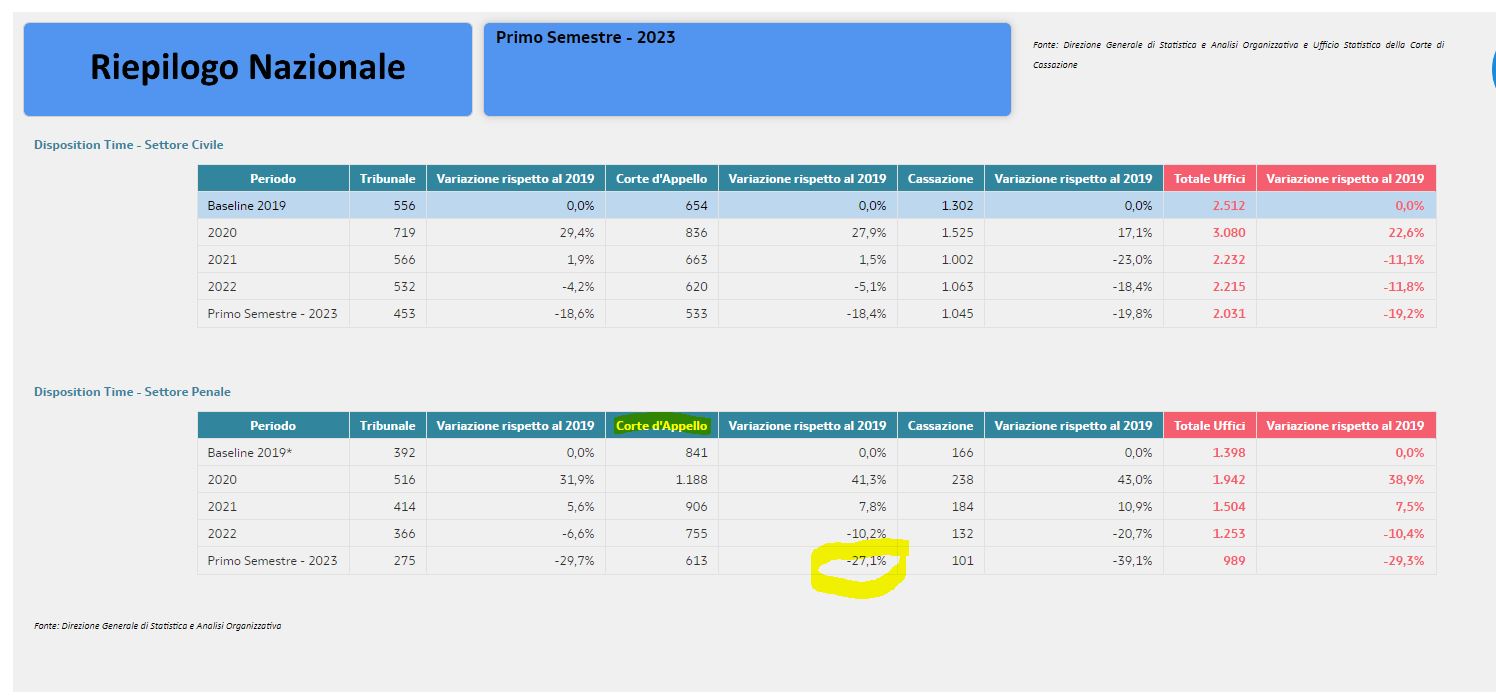Click the red -19,2% variation value
The width and height of the screenshot is (1496, 696).
pos(1402,314)
